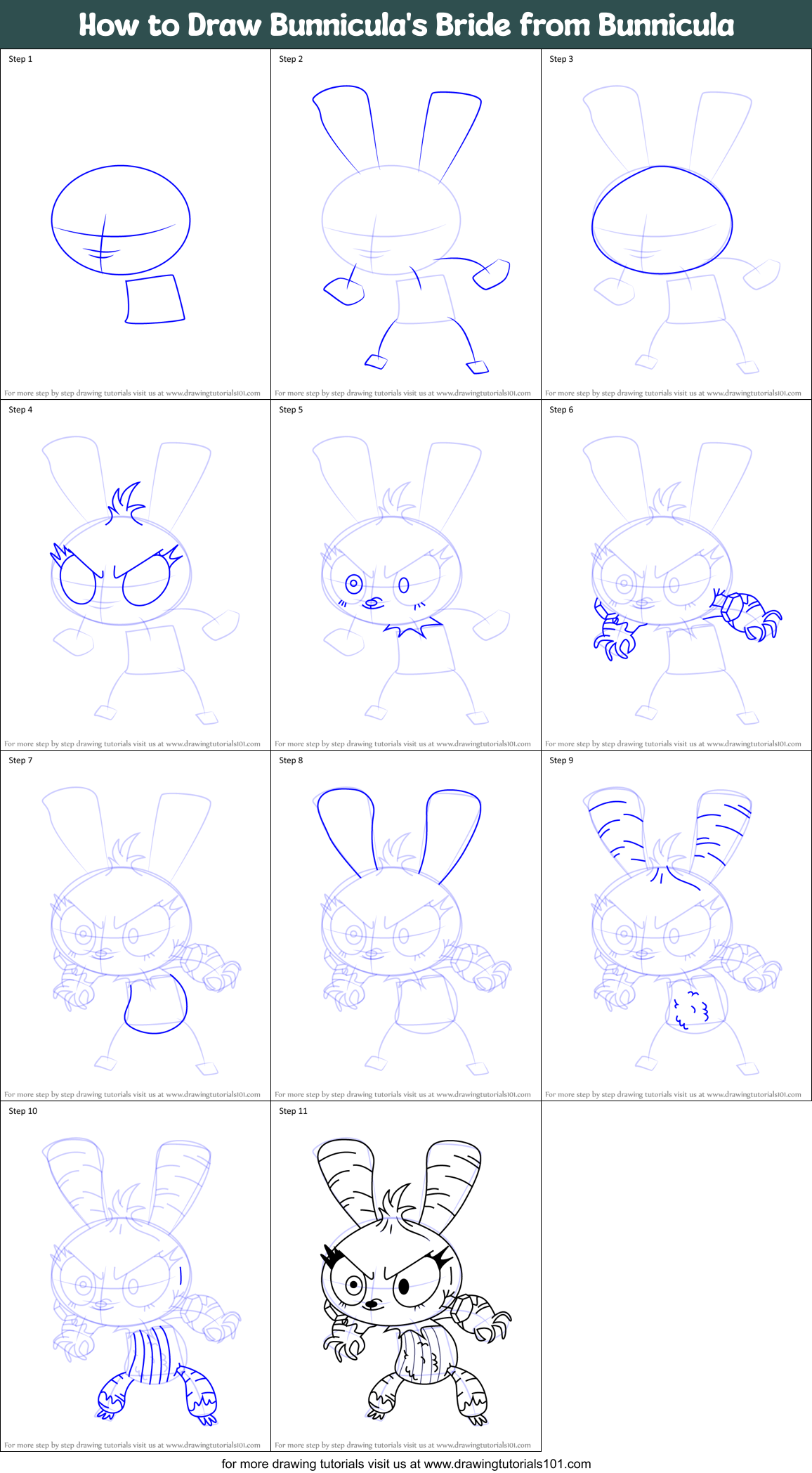Click the title 'How to Draw Bunnicula's Bride'
Screen dimensions: 812x1473
tap(406, 25)
